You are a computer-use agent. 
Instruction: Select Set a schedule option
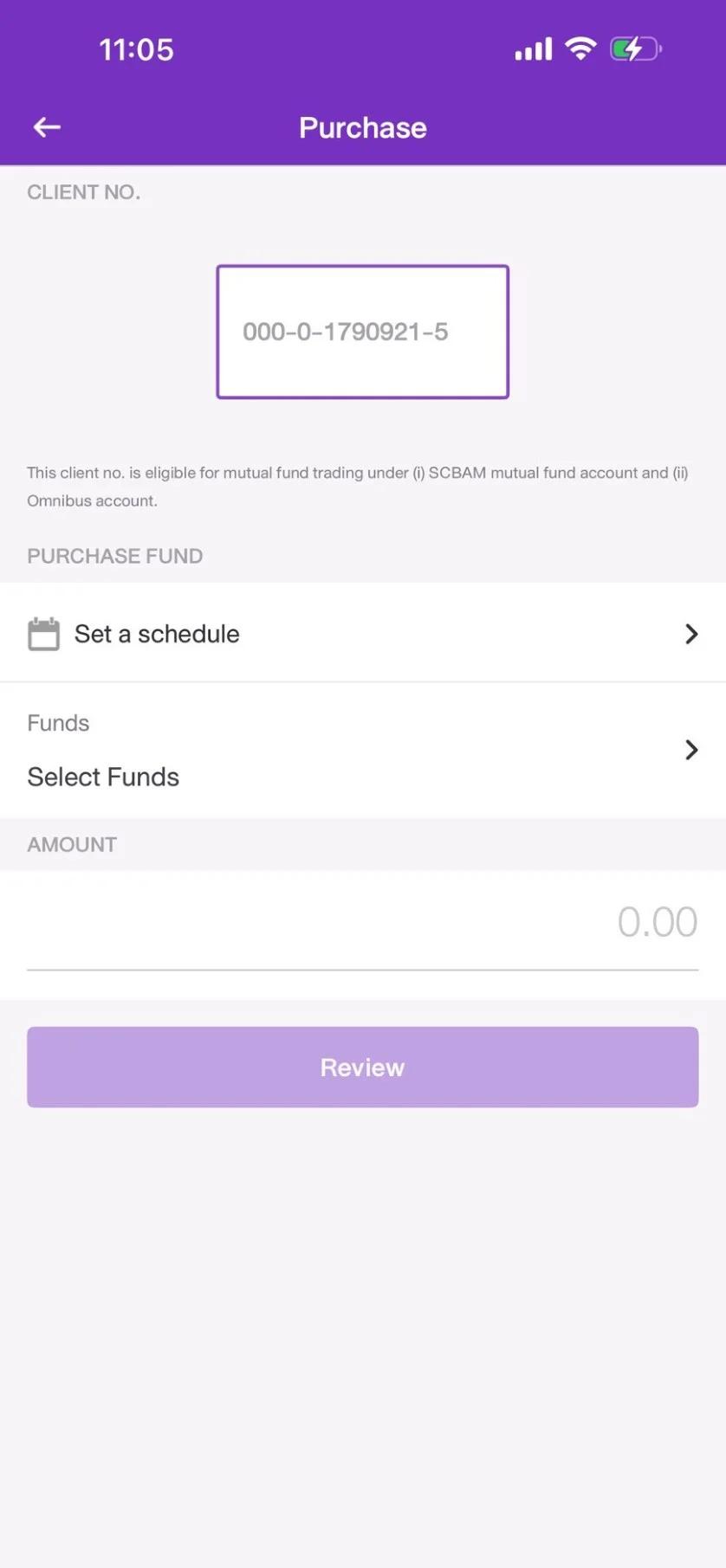(363, 633)
